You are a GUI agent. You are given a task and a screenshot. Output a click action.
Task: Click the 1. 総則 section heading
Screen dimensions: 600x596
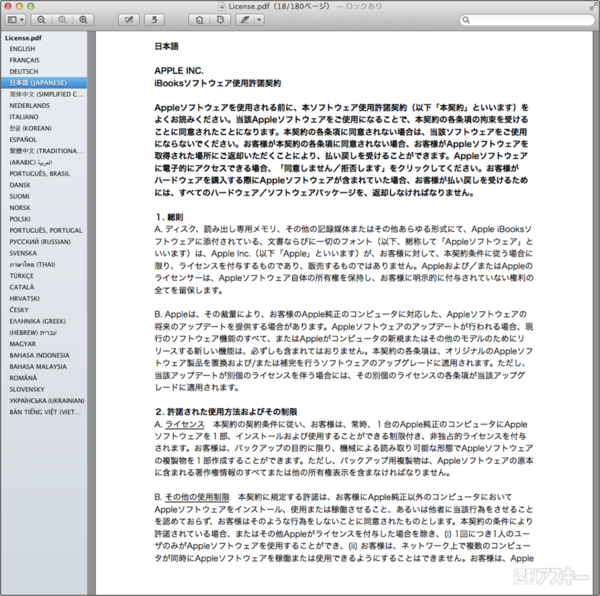169,217
